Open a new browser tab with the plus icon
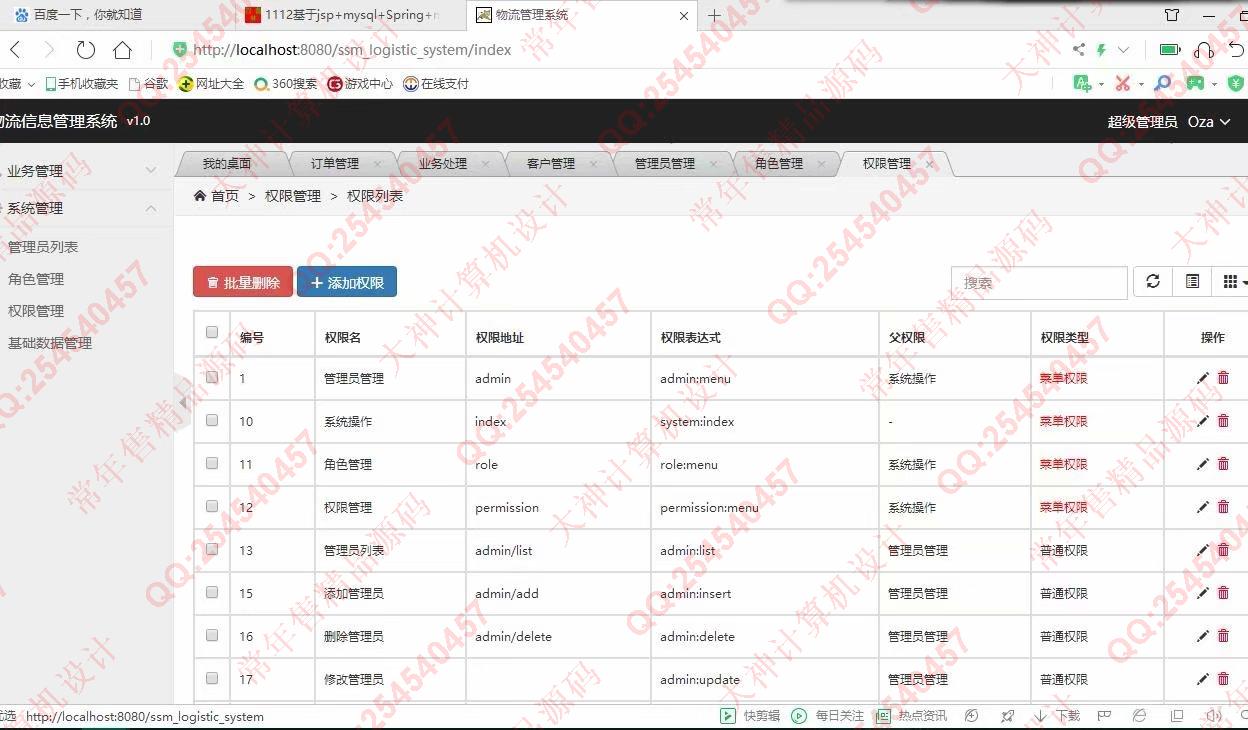The height and width of the screenshot is (730, 1248). (x=714, y=15)
